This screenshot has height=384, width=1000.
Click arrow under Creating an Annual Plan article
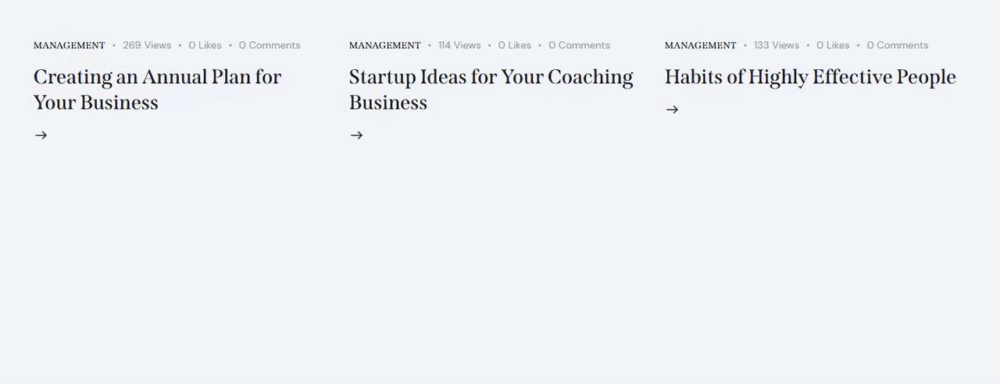[41, 135]
